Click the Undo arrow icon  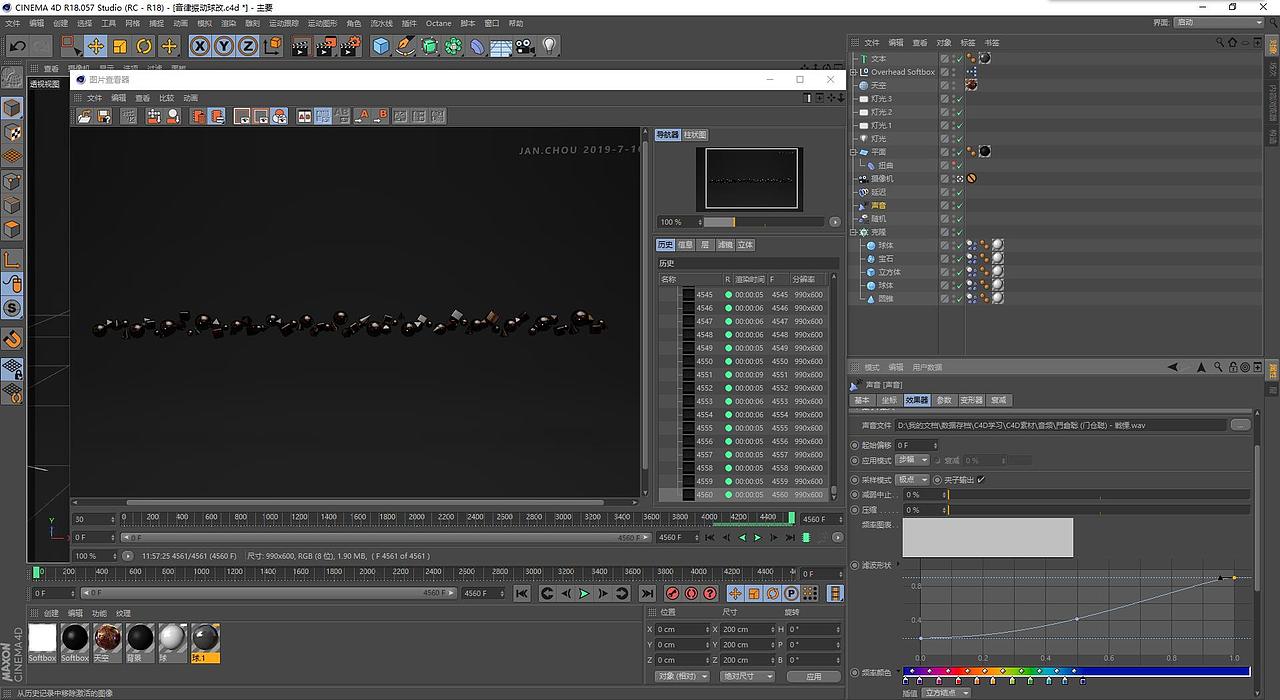tap(17, 46)
